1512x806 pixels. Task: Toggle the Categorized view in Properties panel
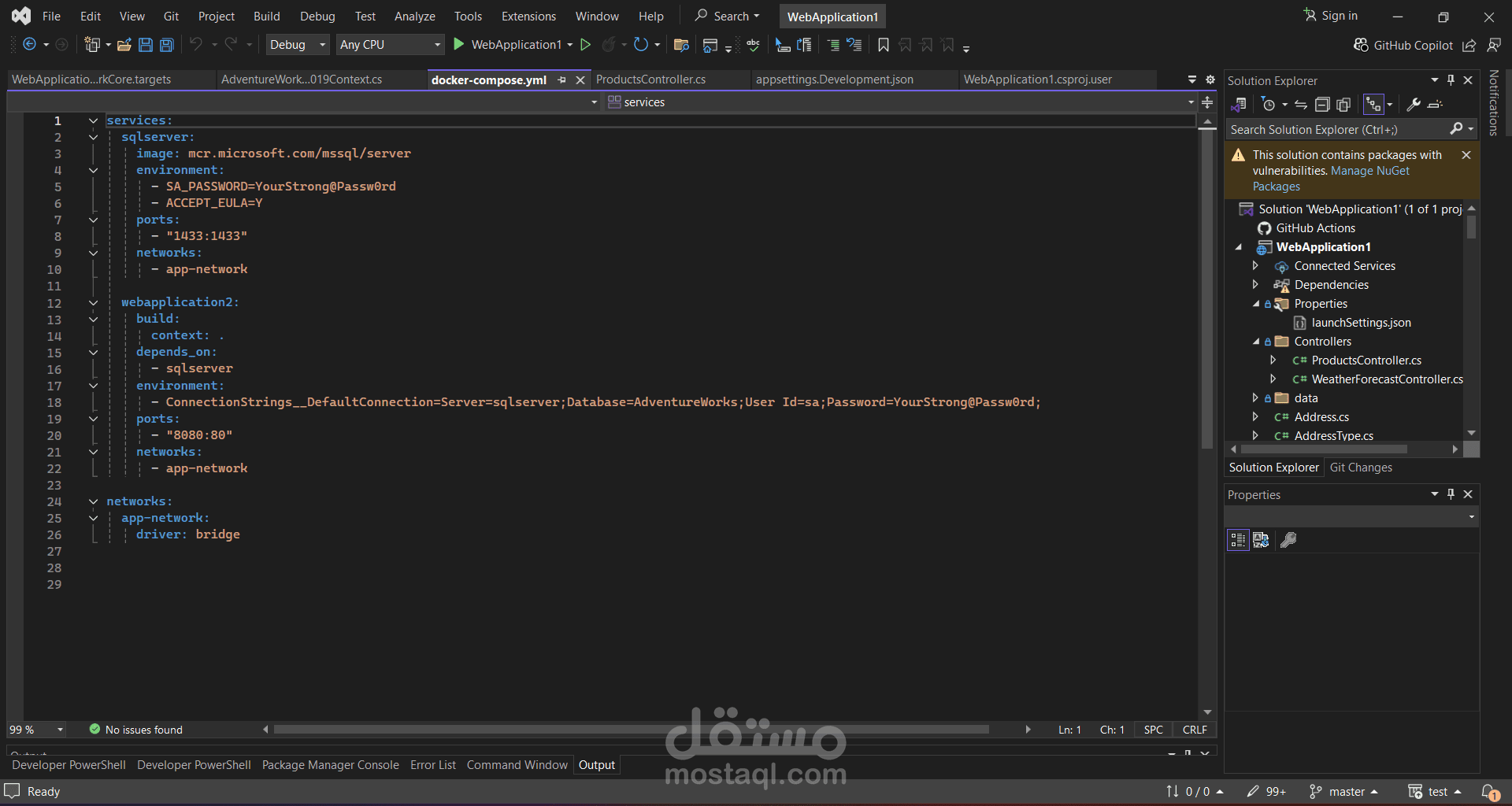(x=1238, y=540)
